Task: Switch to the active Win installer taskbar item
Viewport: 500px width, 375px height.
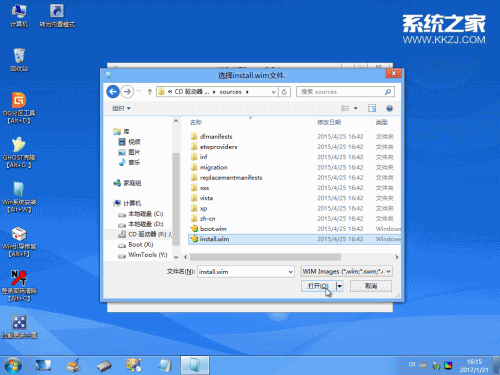Action: 195,365
